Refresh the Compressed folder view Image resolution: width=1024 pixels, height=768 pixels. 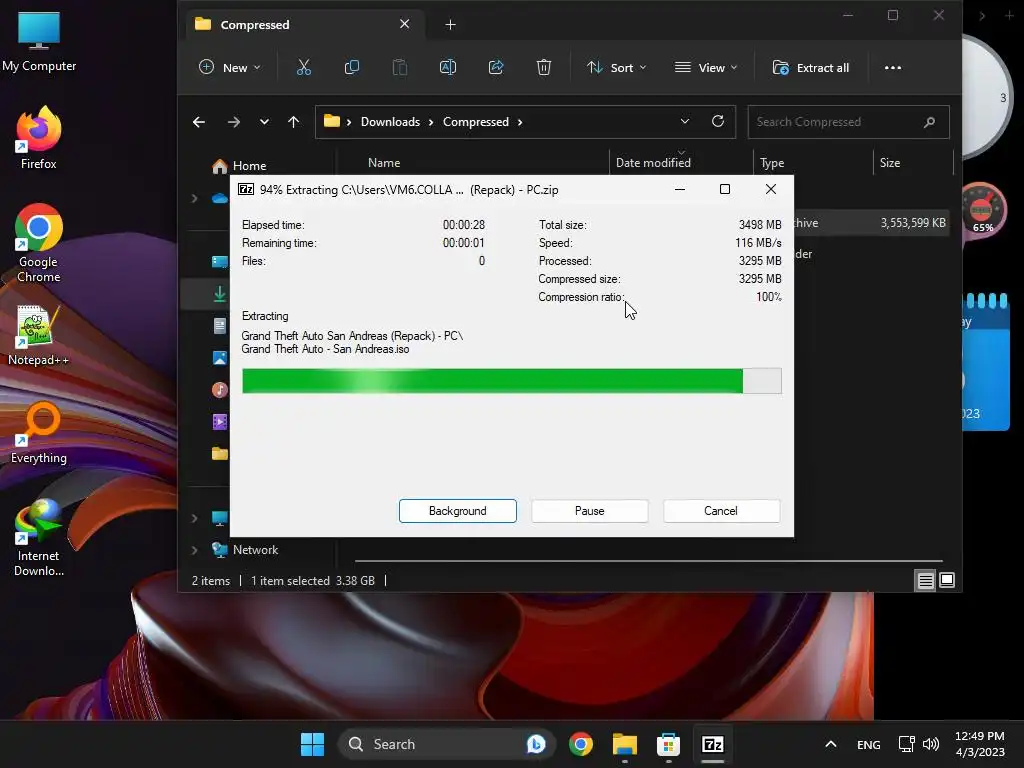point(718,121)
